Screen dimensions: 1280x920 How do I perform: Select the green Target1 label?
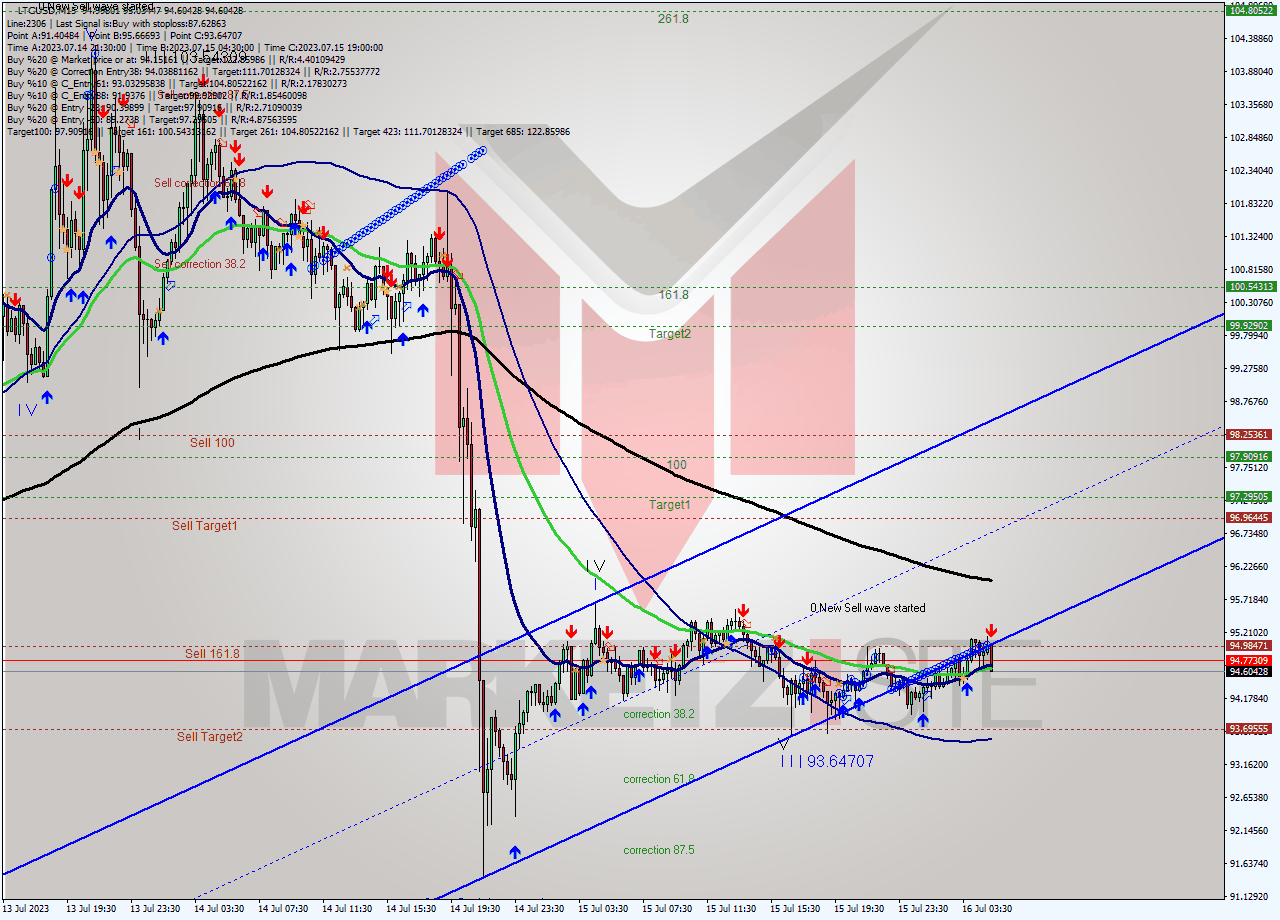click(670, 505)
